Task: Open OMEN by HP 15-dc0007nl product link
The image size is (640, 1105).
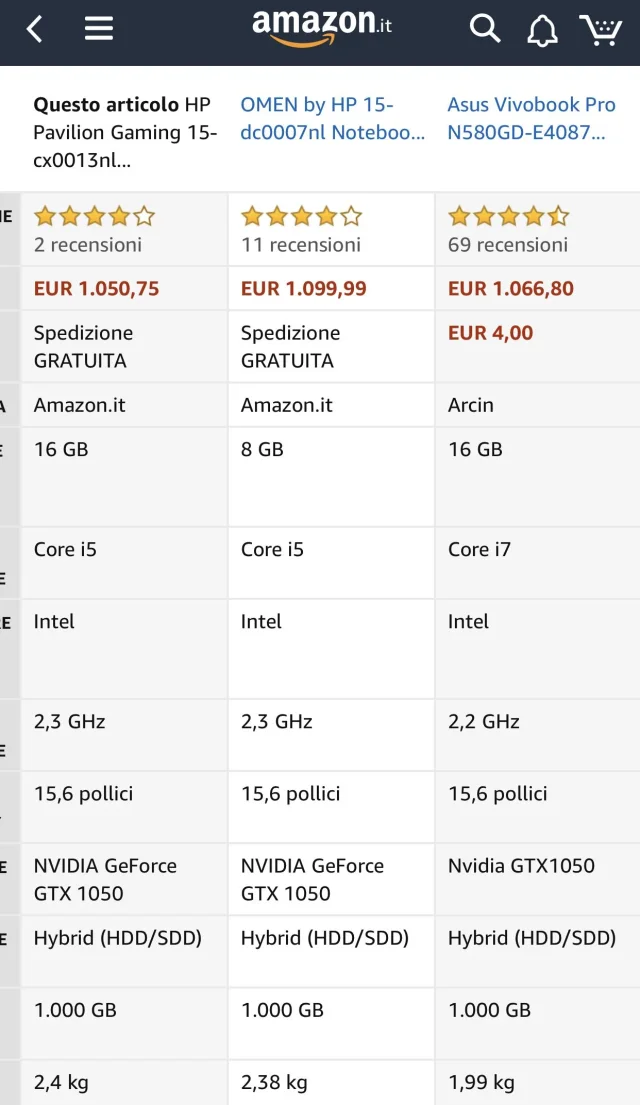Action: tap(333, 118)
